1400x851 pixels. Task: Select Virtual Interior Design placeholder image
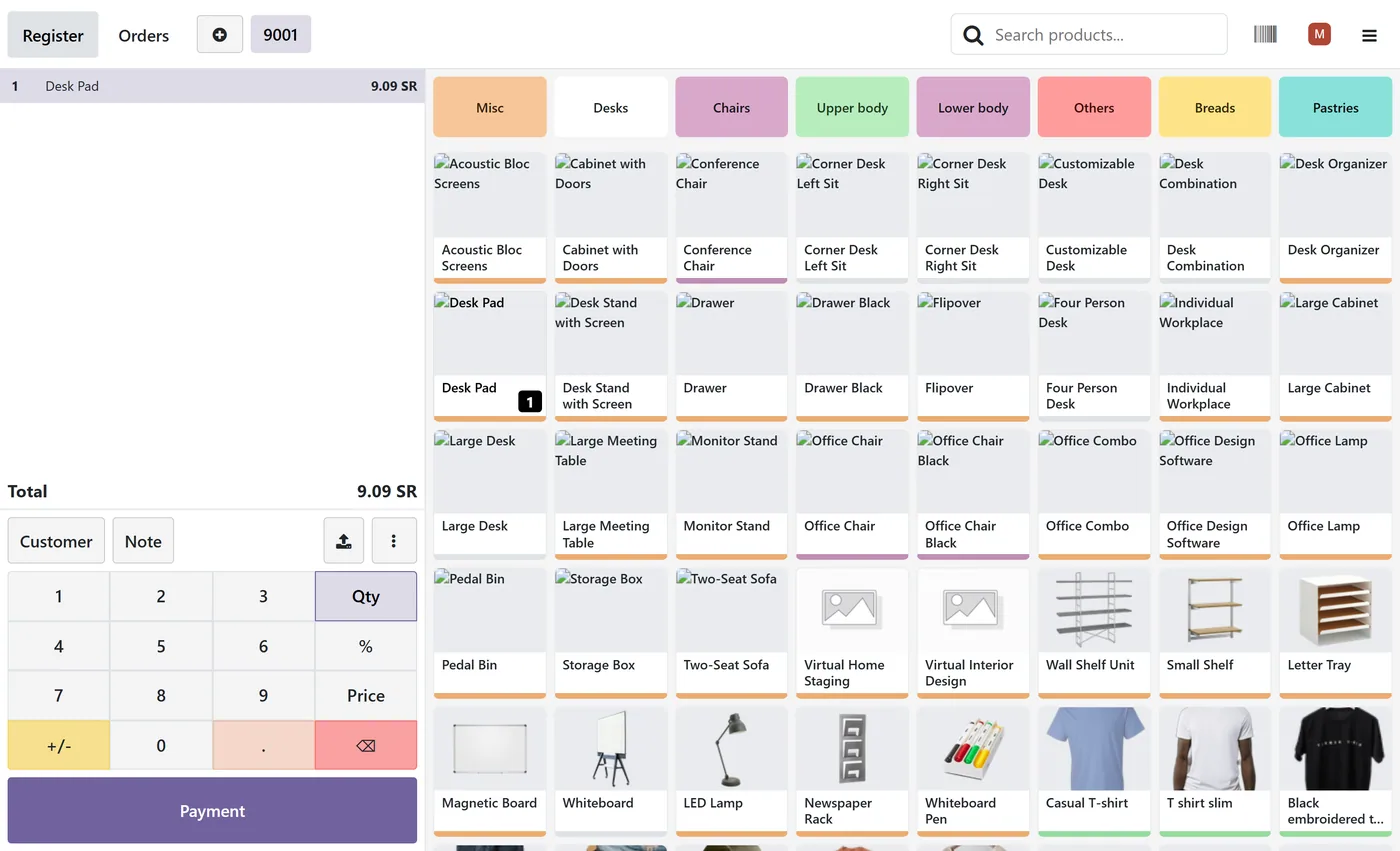[x=973, y=610]
